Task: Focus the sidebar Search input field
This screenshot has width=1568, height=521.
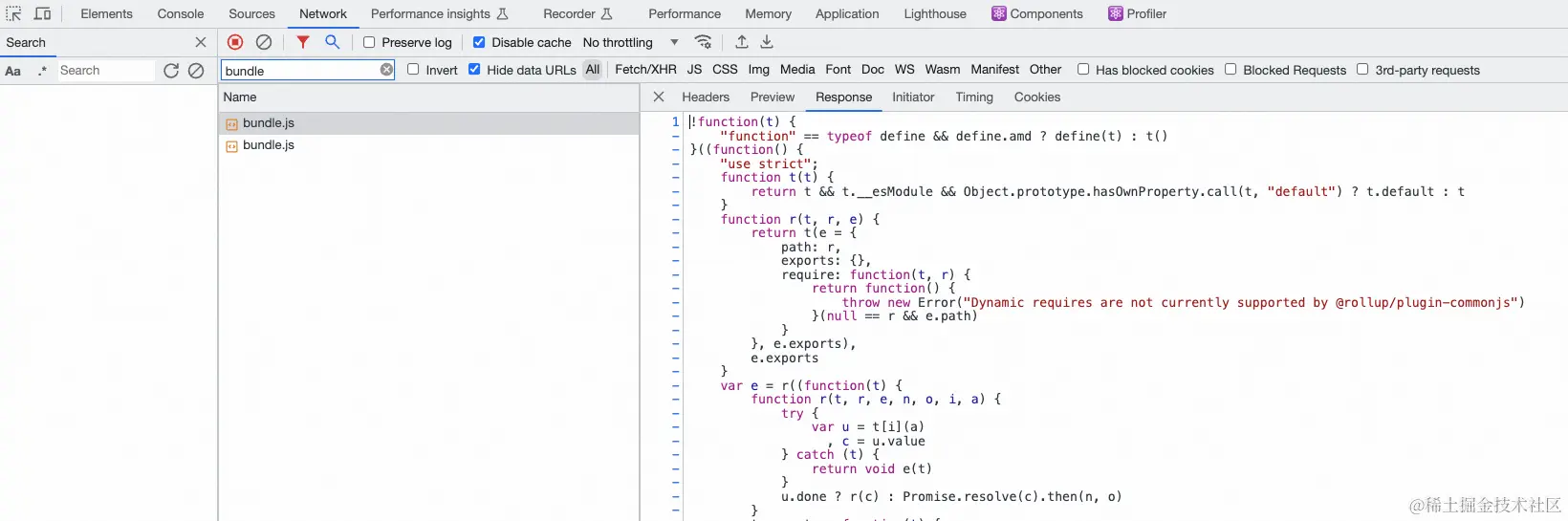Action: (105, 71)
